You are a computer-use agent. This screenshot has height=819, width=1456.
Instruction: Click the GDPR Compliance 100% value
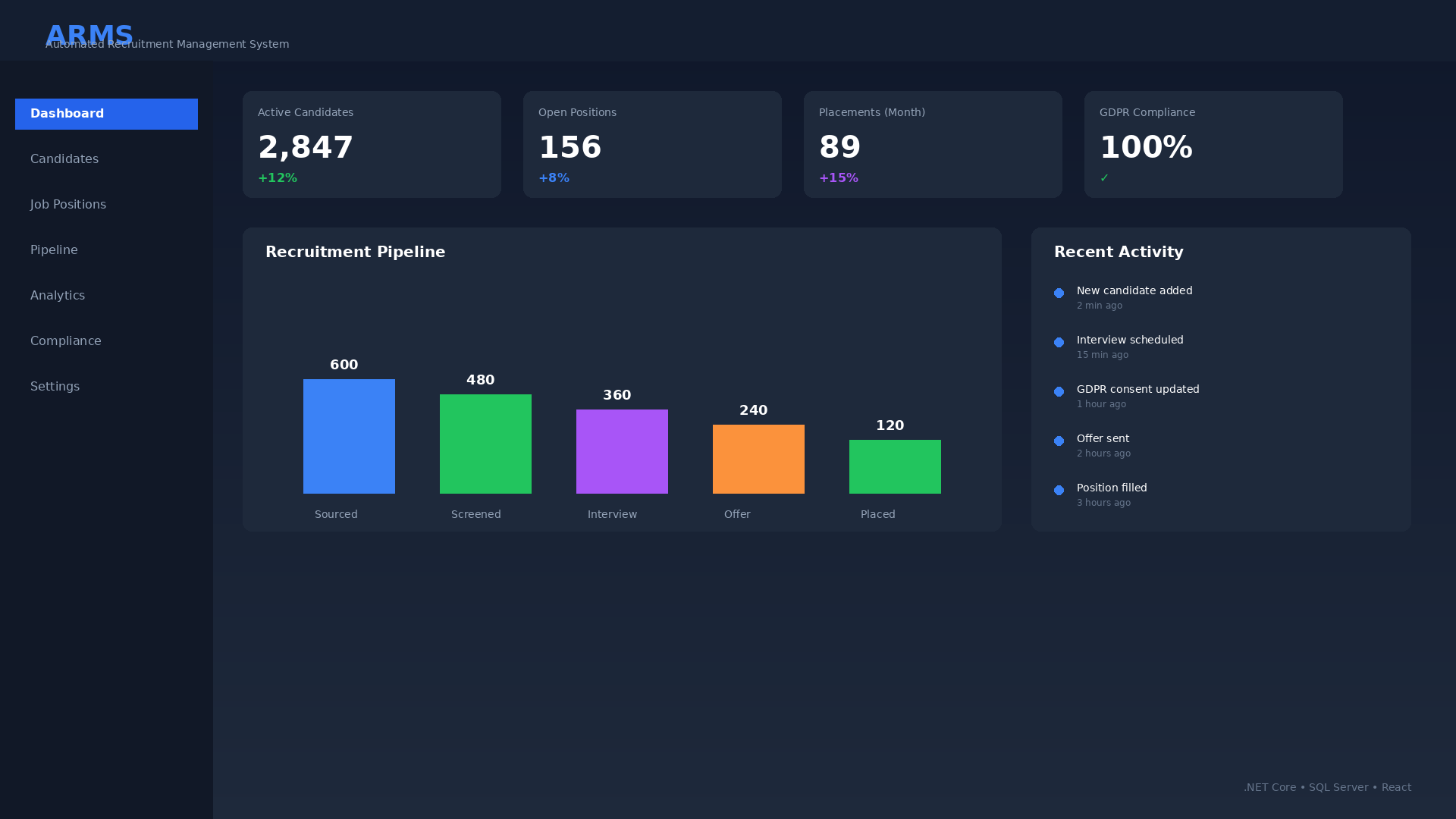1146,147
